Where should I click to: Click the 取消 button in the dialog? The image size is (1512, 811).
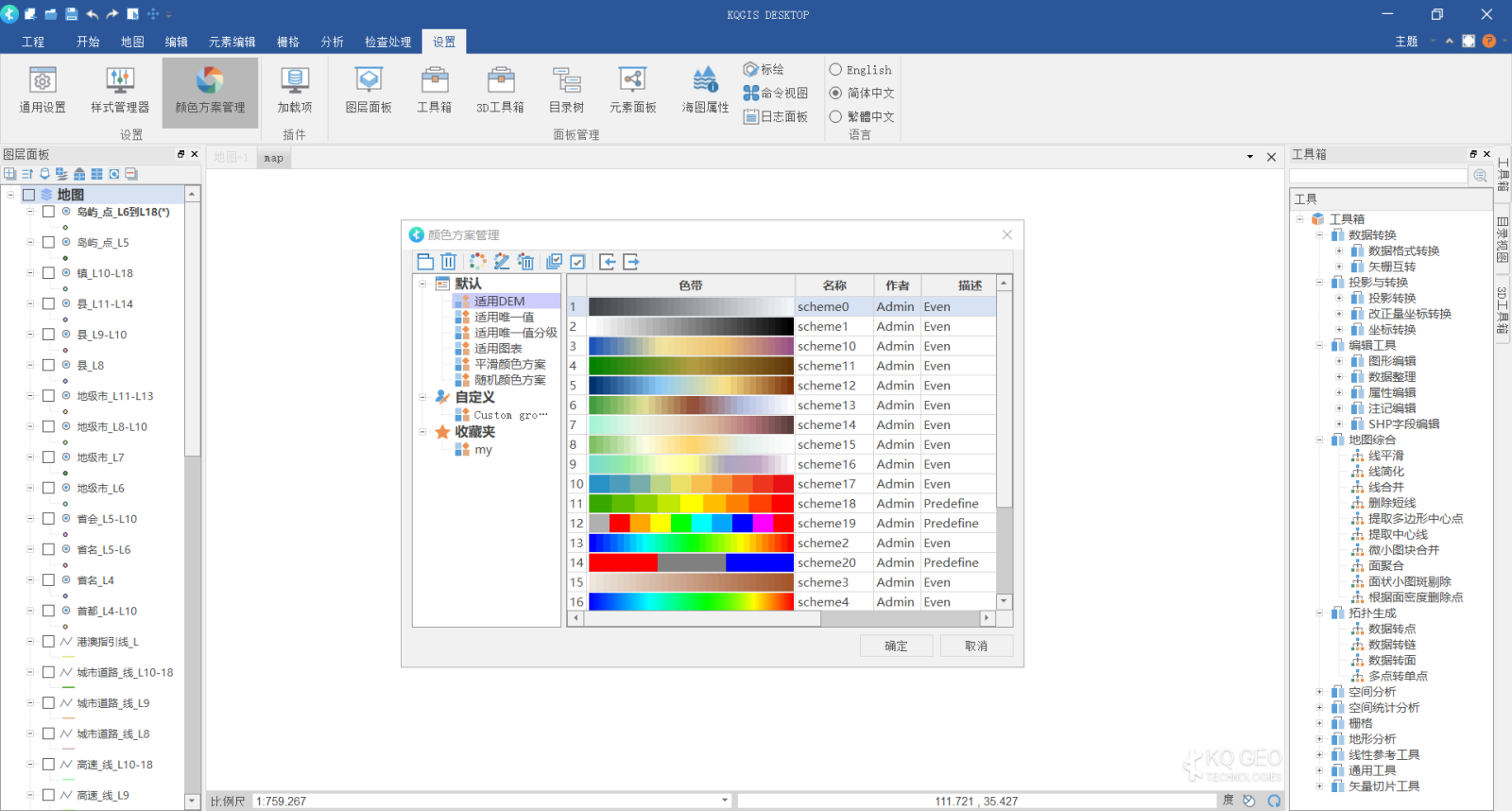pyautogui.click(x=976, y=646)
